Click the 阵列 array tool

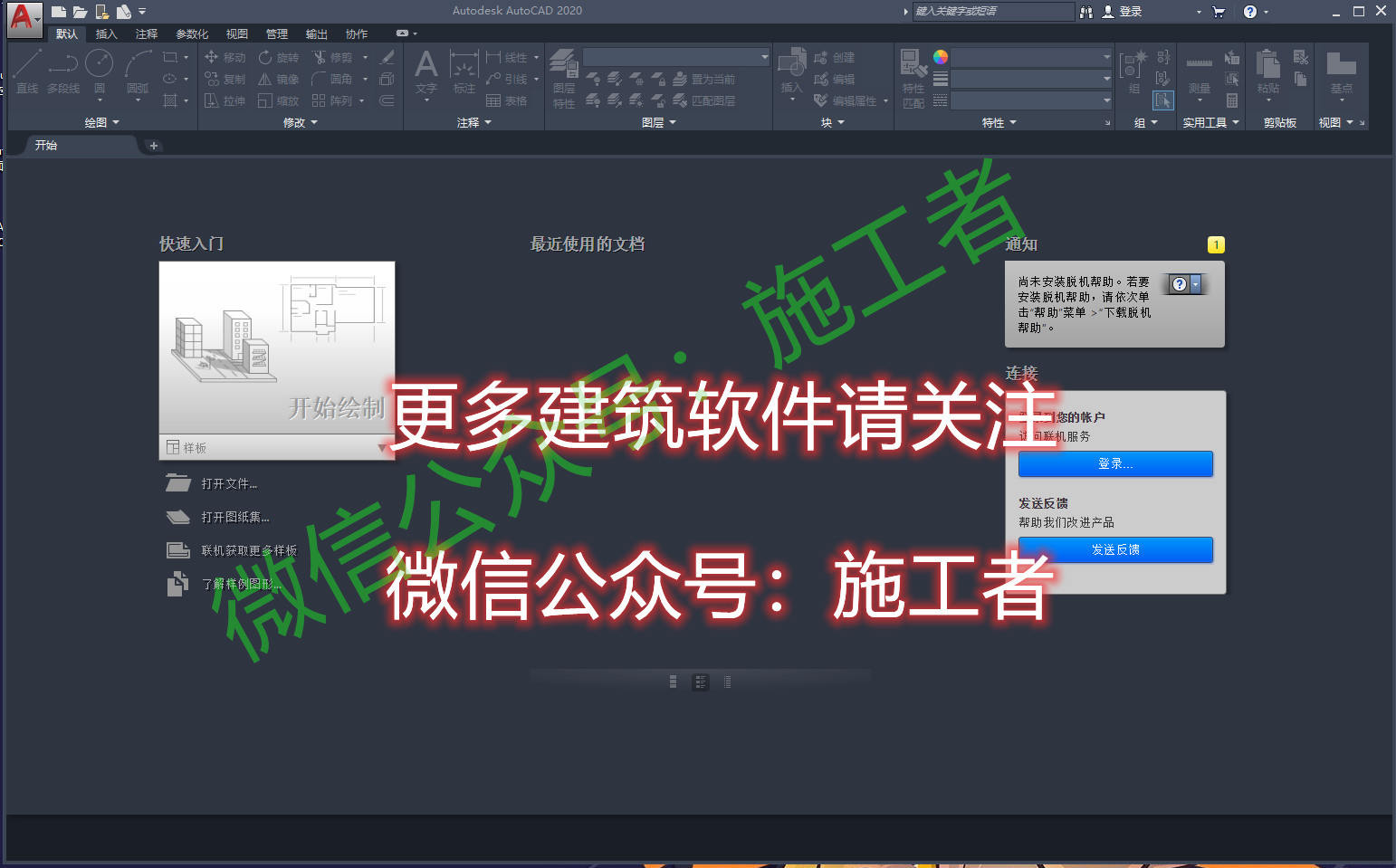(332, 100)
